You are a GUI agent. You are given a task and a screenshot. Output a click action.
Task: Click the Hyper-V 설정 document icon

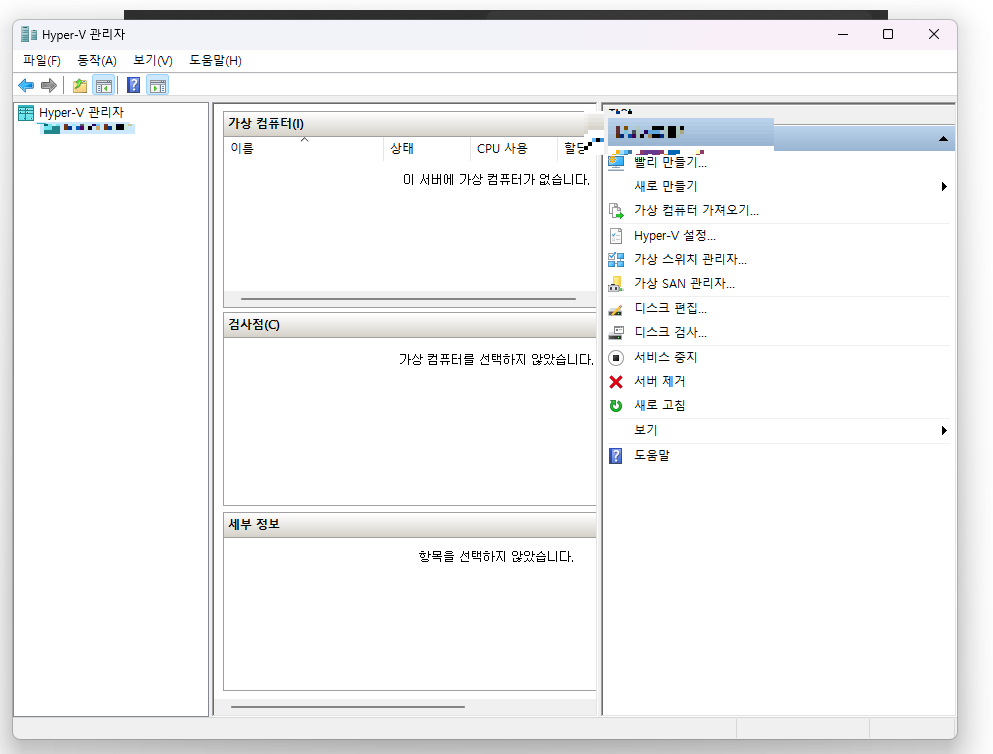[x=616, y=236]
